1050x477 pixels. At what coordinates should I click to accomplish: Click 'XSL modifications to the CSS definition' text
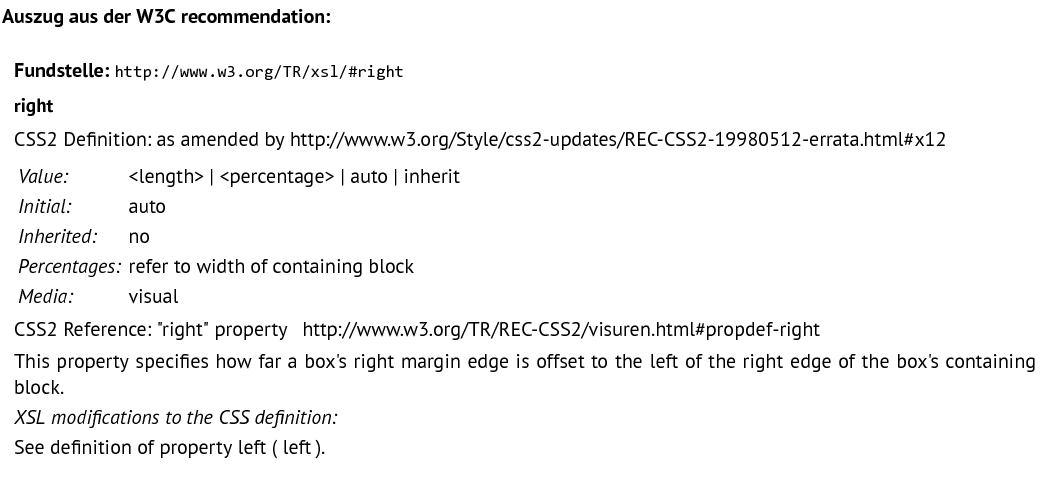(x=176, y=417)
